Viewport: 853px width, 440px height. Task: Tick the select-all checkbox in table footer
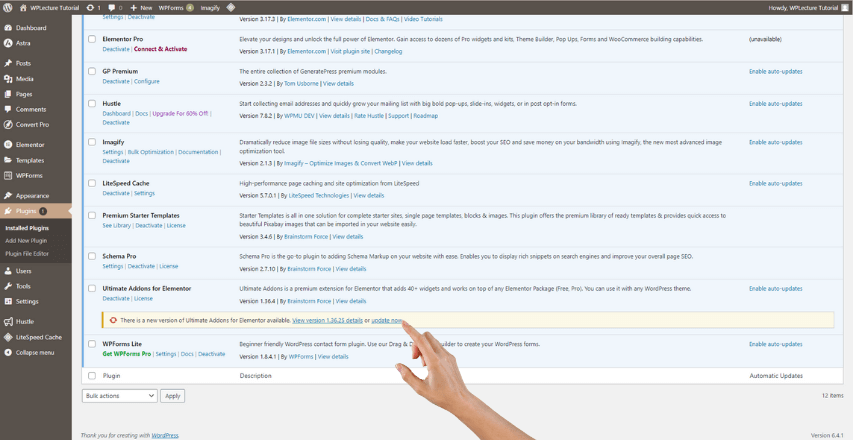pyautogui.click(x=92, y=376)
